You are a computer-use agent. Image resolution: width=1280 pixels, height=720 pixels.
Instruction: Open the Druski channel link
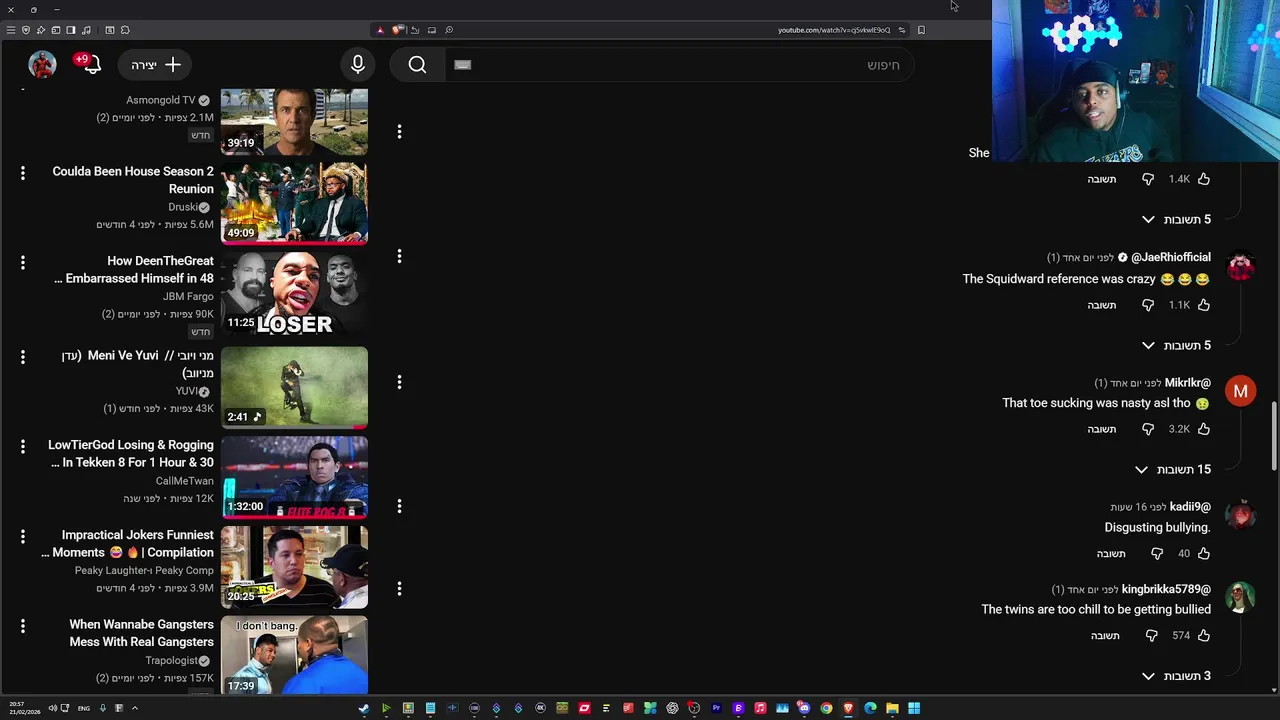(x=183, y=207)
